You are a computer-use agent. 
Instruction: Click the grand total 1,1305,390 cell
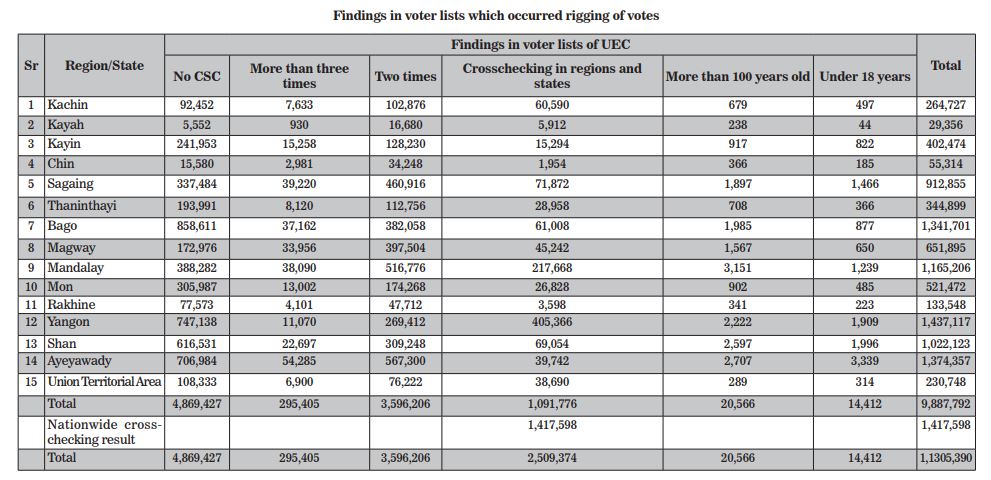pyautogui.click(x=945, y=458)
